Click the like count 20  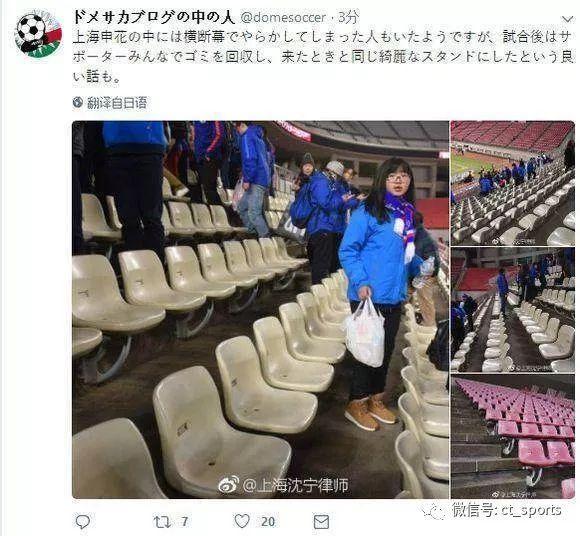click(x=268, y=522)
